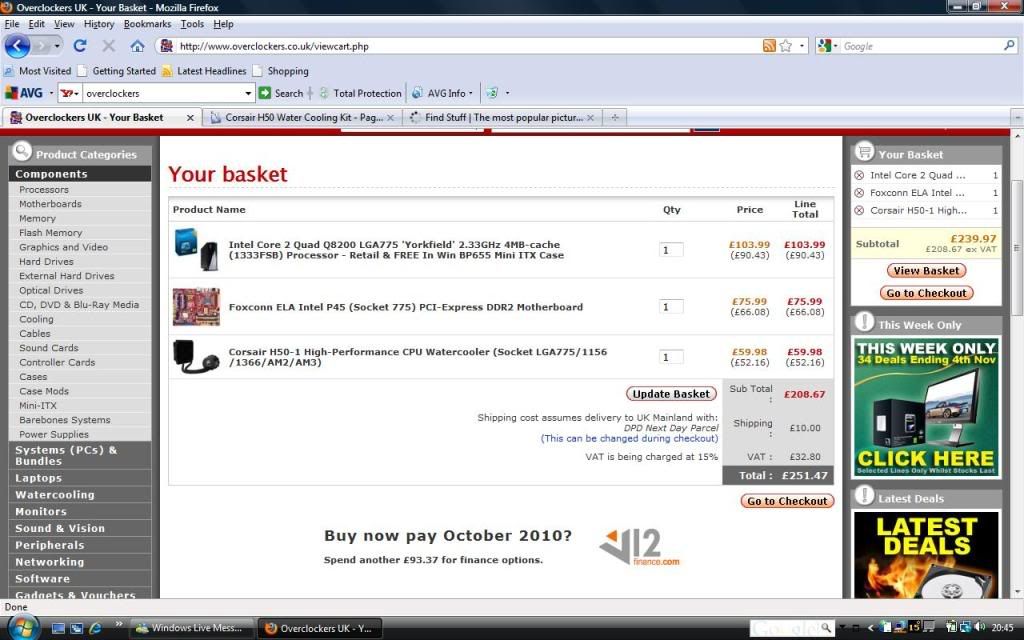Click Go to Checkout below the total

(787, 501)
